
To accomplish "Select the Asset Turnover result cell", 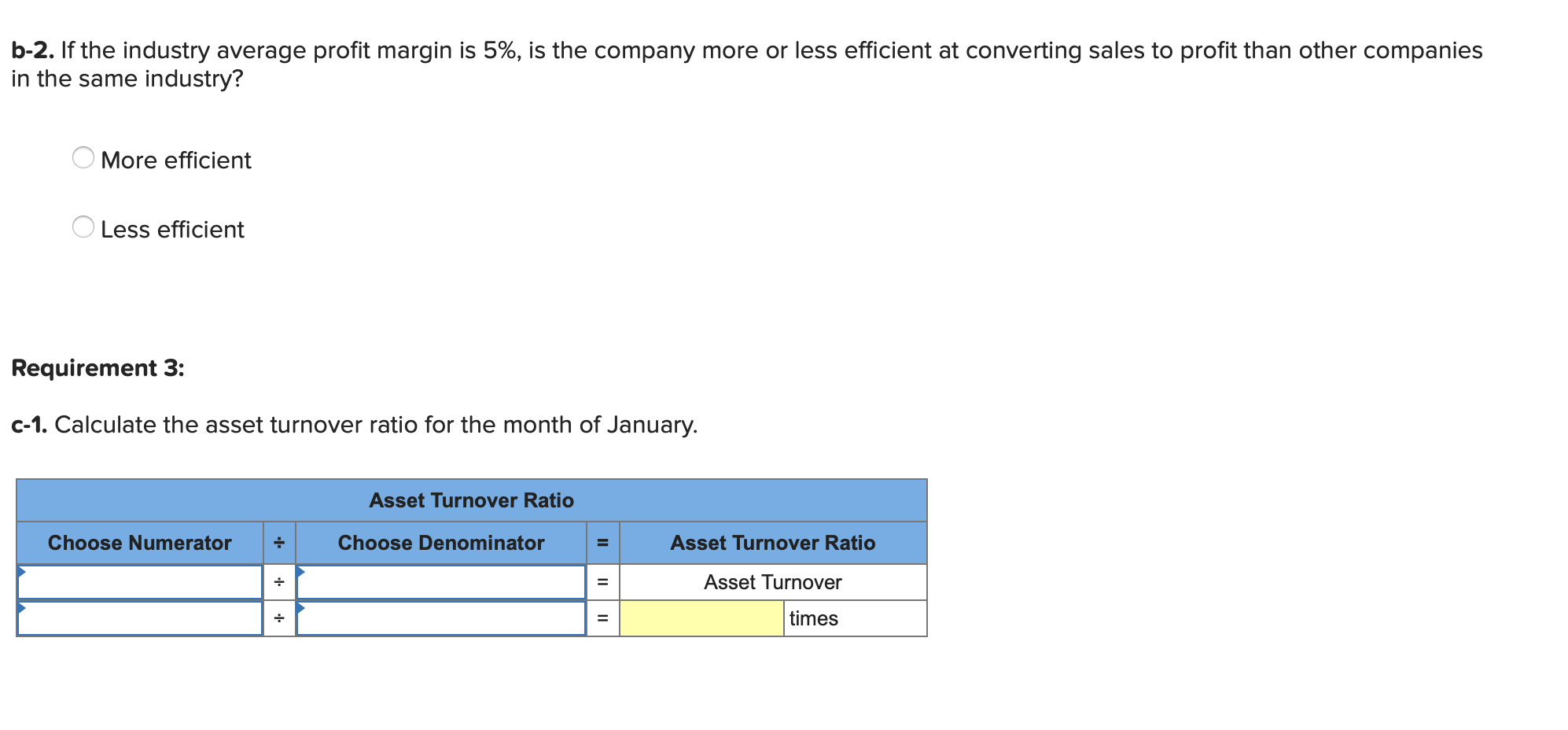I will click(x=773, y=581).
